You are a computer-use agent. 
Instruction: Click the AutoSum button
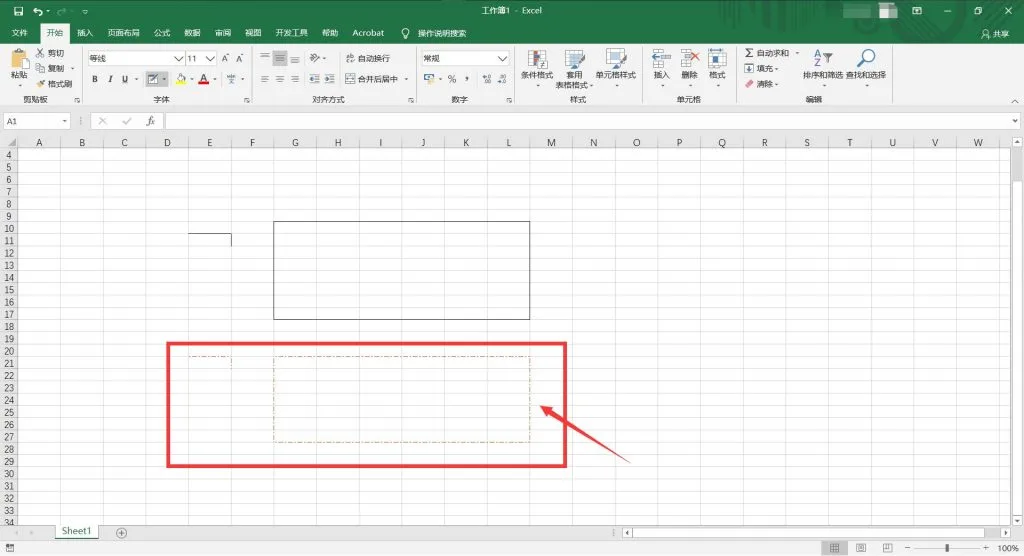click(x=767, y=53)
